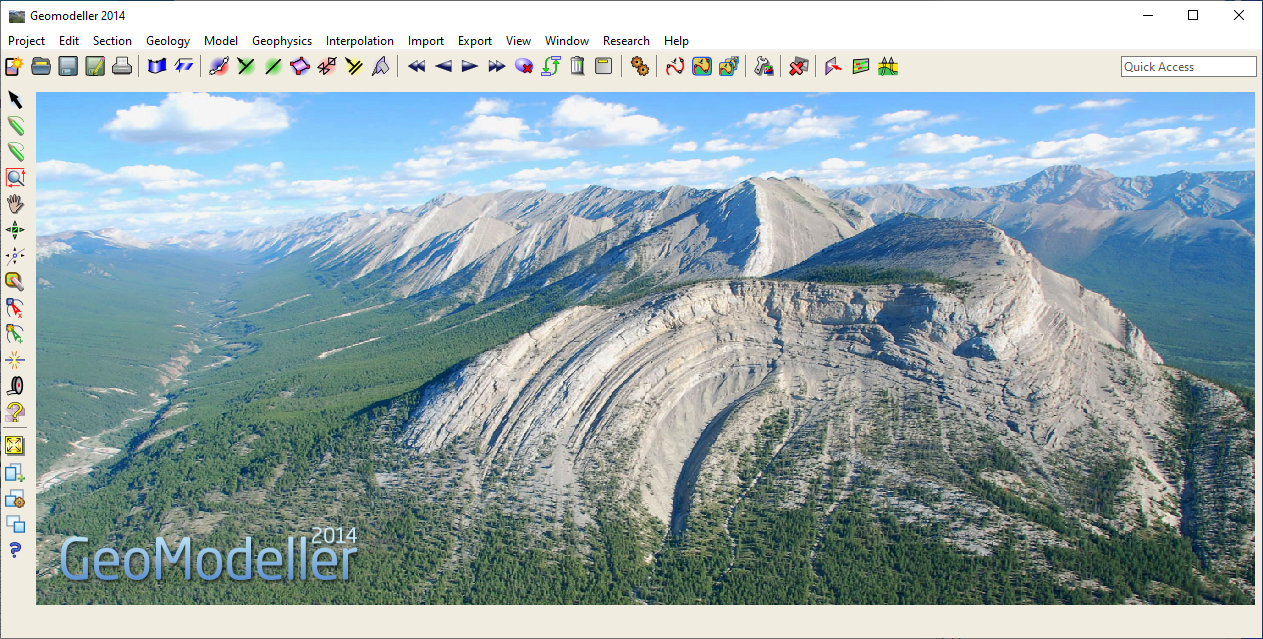
Task: Open the Edit menu
Action: tap(69, 41)
